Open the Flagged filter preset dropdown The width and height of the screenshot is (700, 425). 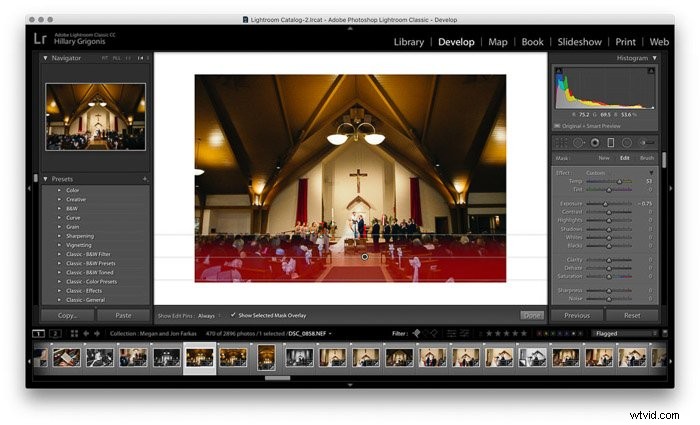(x=625, y=333)
